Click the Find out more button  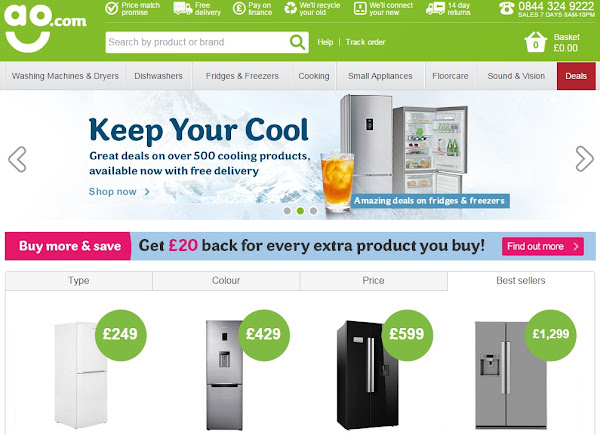543,246
